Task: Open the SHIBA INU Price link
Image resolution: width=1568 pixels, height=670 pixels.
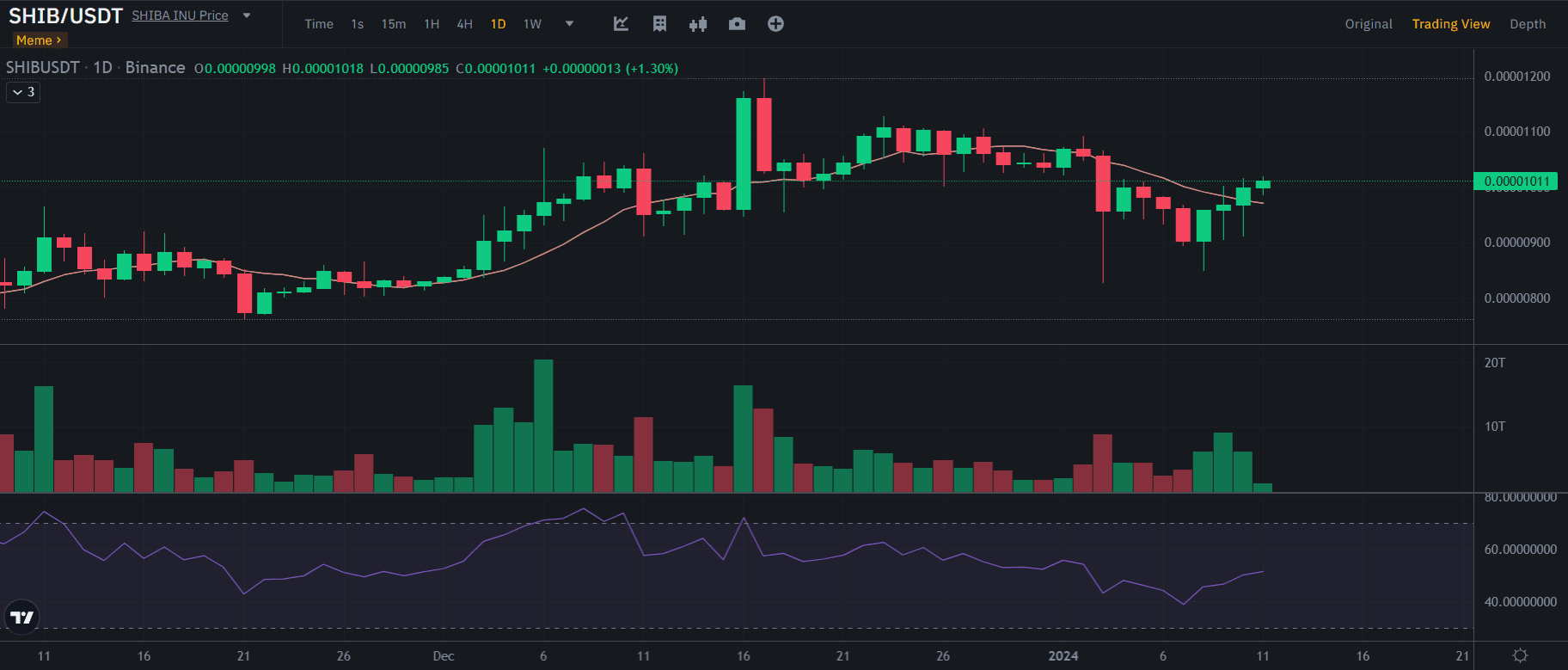Action: [180, 15]
